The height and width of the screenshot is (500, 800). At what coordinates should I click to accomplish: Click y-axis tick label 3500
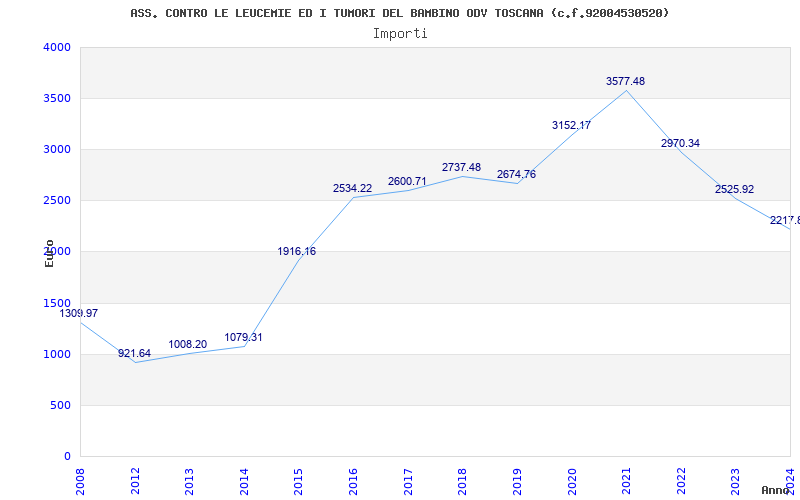point(57,98)
